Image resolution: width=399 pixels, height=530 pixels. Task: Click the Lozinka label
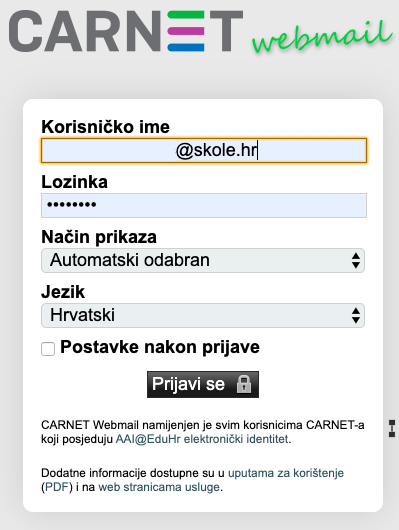click(74, 182)
